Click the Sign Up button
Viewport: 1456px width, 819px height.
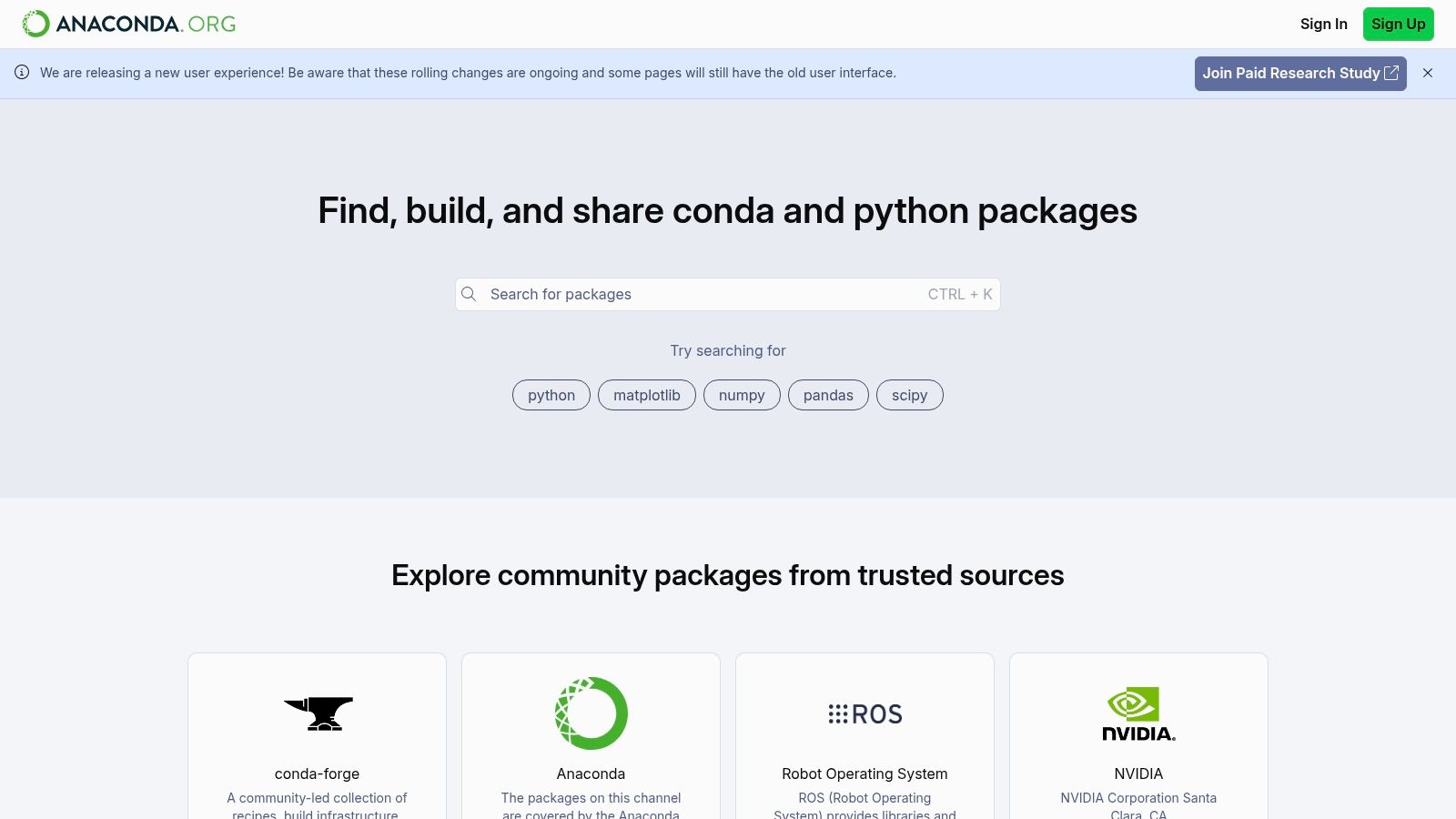1398,24
